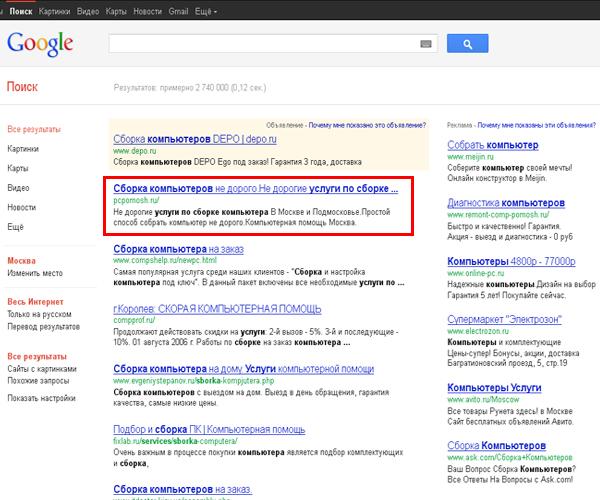Click the www.evgeniystepanov.ru sborka URL
This screenshot has width=600, height=500.
pos(194,381)
